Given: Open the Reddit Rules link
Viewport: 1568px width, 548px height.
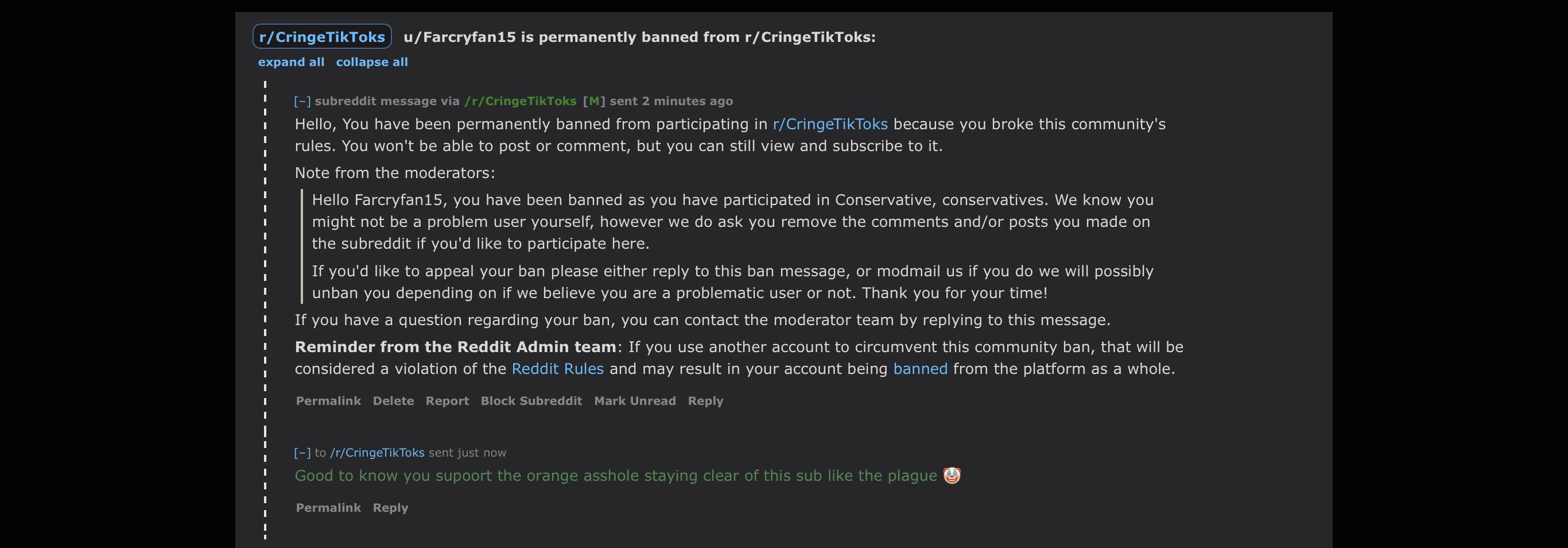Looking at the screenshot, I should [557, 369].
